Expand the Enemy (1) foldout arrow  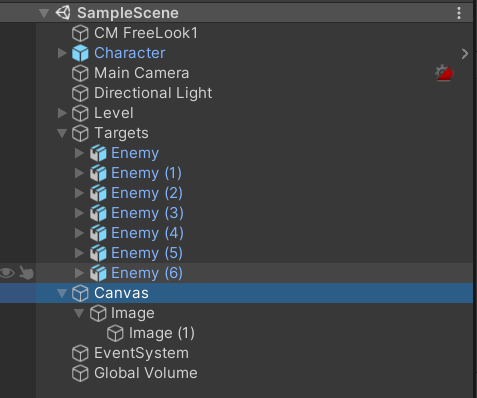[x=79, y=173]
